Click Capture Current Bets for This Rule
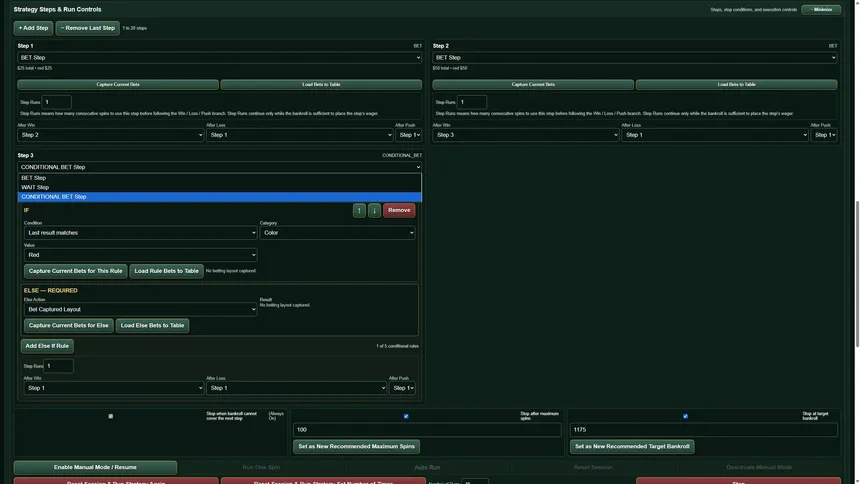 click(x=76, y=271)
